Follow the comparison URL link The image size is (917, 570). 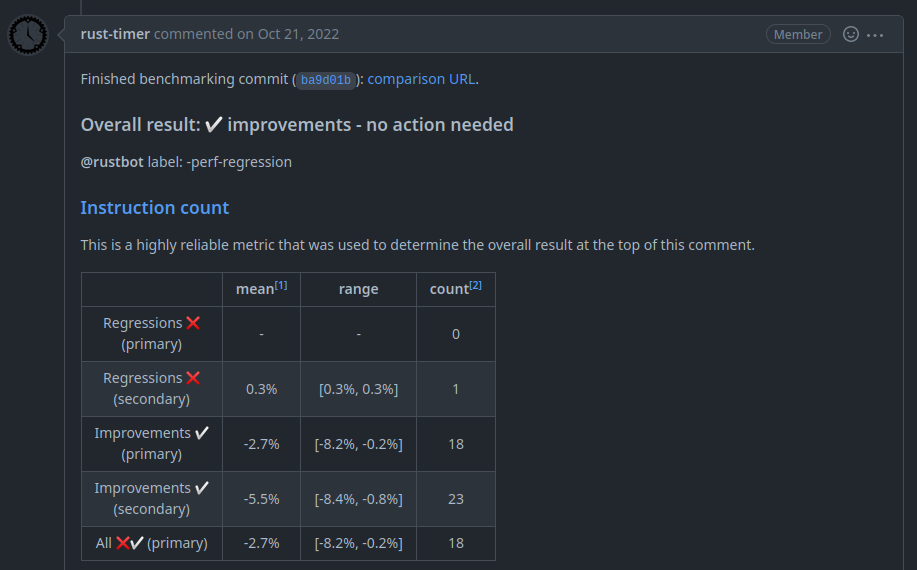click(421, 79)
